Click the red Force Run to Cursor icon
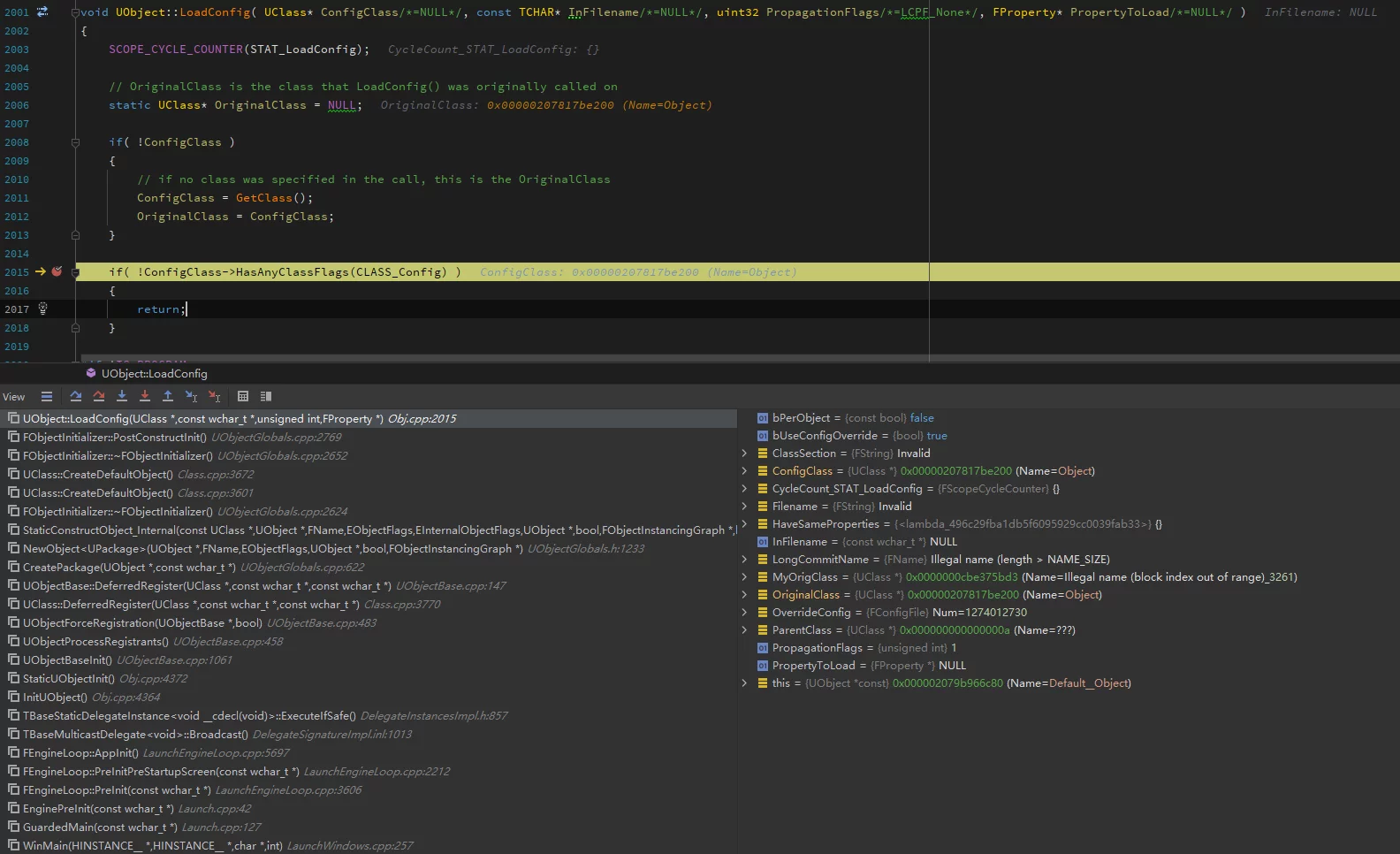This screenshot has width=1400, height=854. 214,396
